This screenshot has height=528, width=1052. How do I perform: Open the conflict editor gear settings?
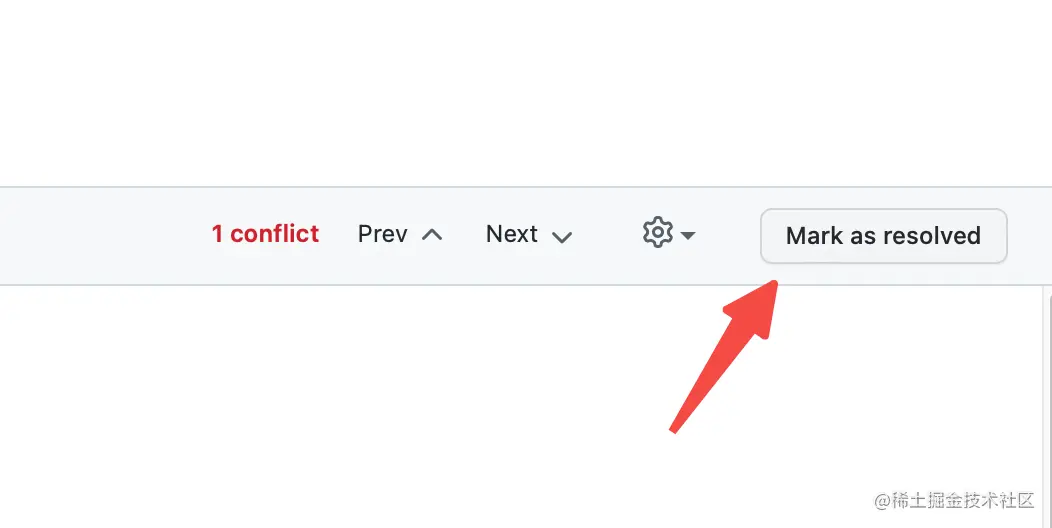click(x=658, y=233)
